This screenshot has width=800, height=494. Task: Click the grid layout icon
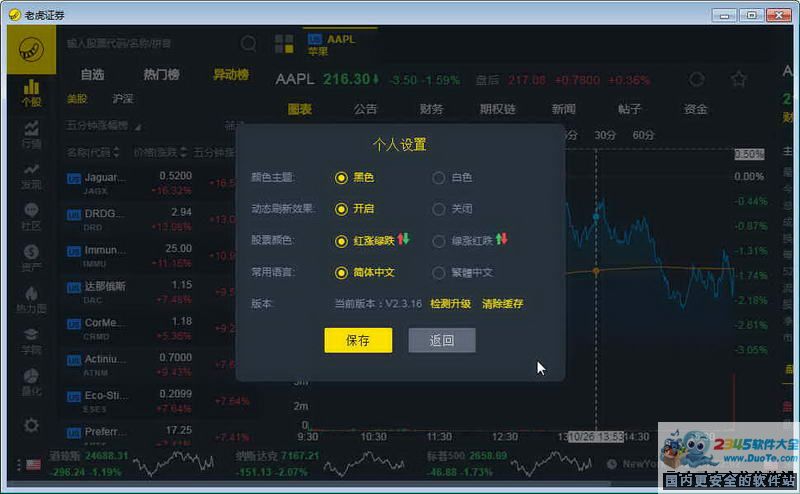[284, 44]
